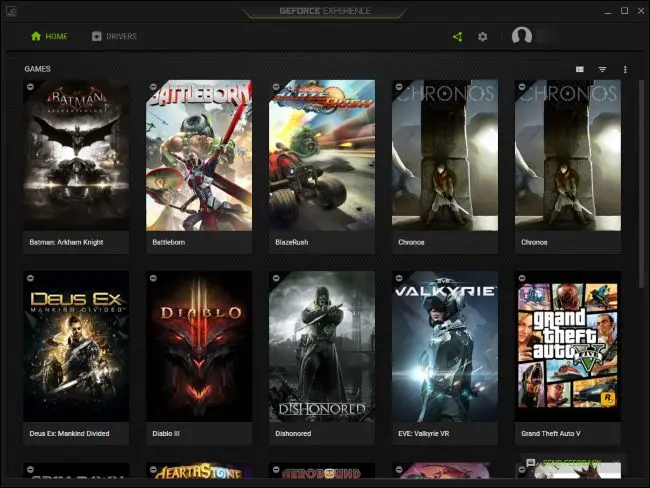
Task: Click the GAMES section heading
Action: point(37,69)
